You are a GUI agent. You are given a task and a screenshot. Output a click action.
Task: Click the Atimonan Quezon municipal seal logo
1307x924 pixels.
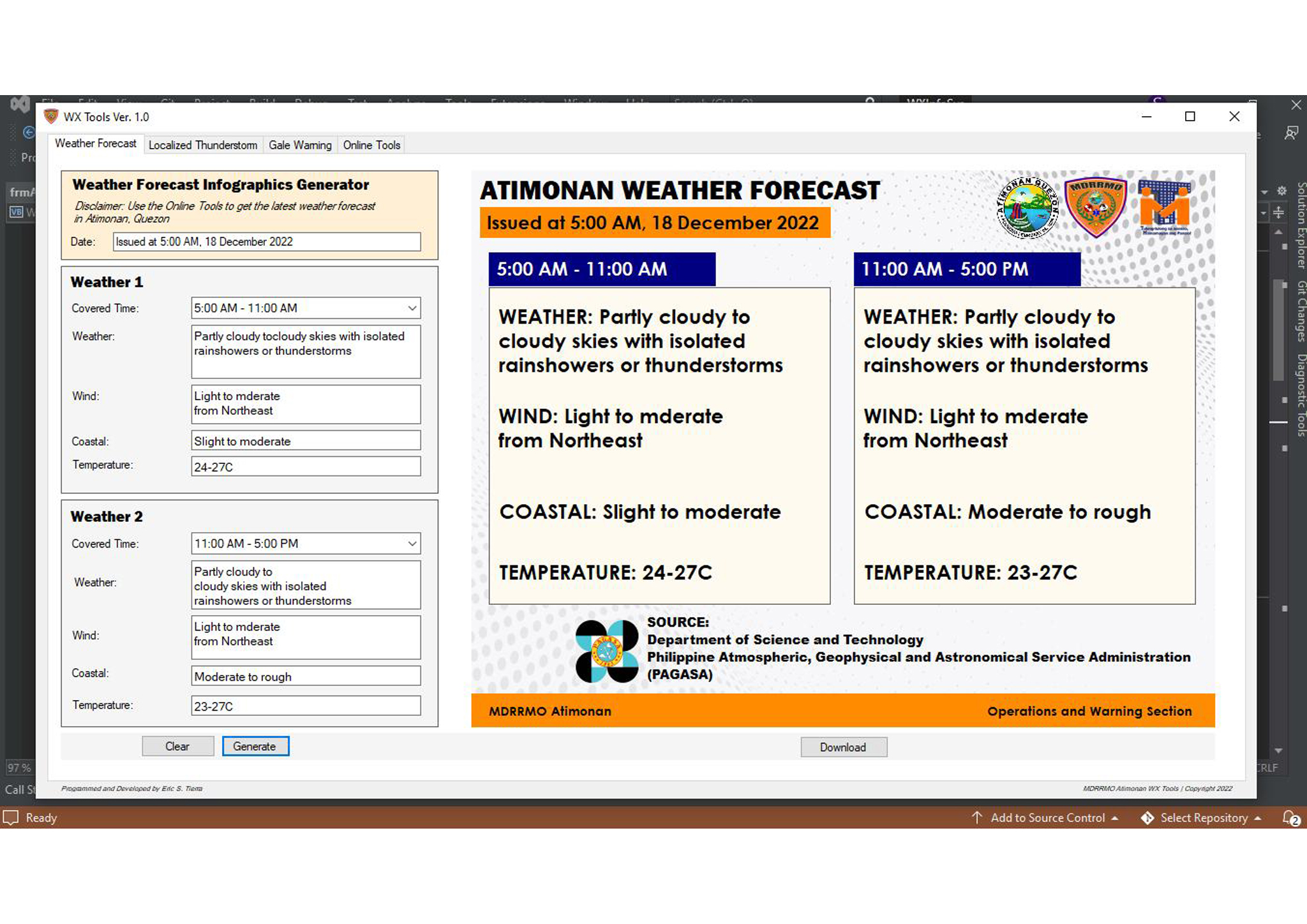1027,208
